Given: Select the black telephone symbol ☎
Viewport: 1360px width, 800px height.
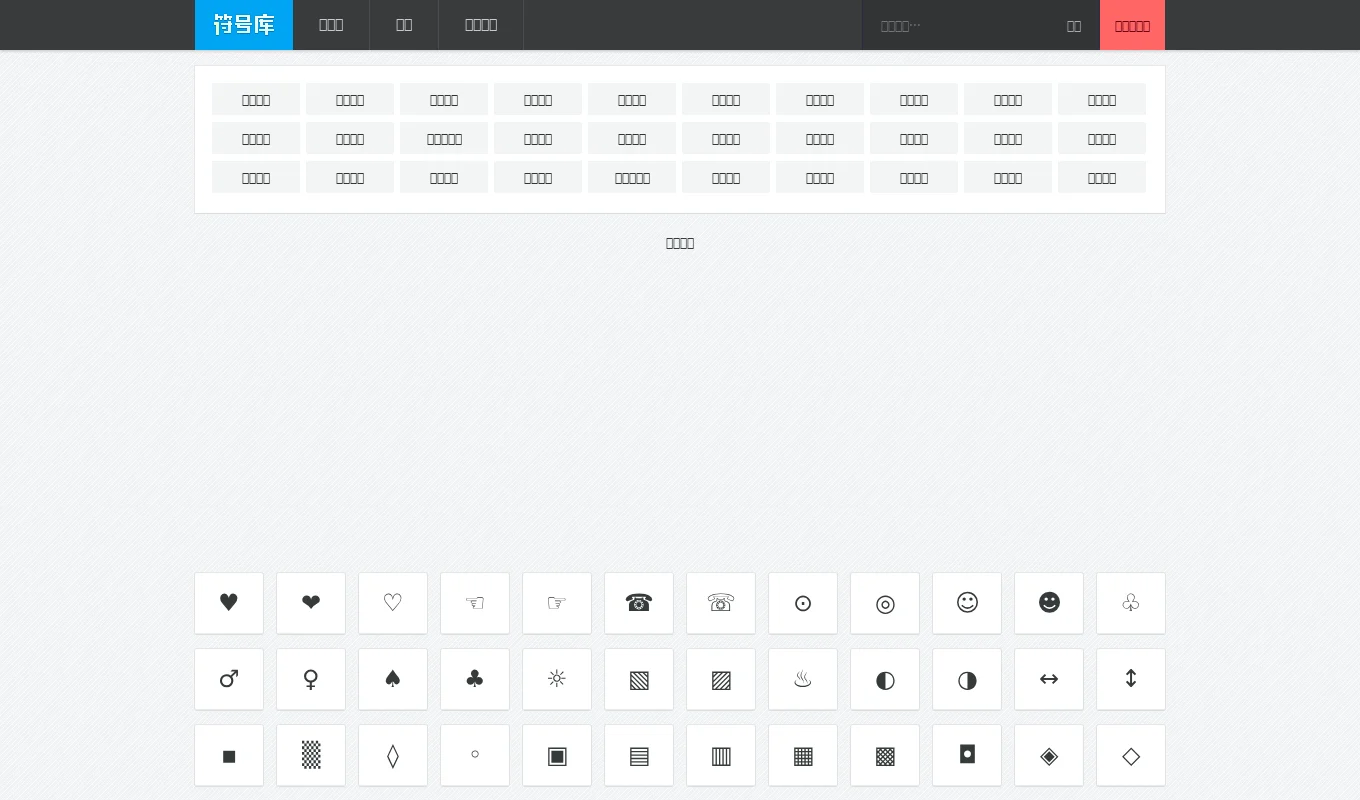Looking at the screenshot, I should tap(639, 603).
